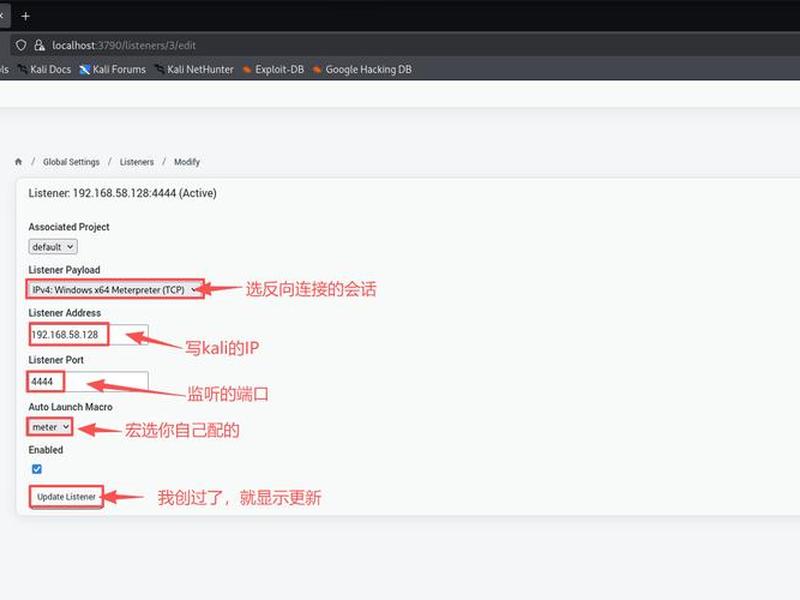The height and width of the screenshot is (600, 800).
Task: Click the Listener 192.168.58.128:4444 (Active) heading
Action: 122,193
